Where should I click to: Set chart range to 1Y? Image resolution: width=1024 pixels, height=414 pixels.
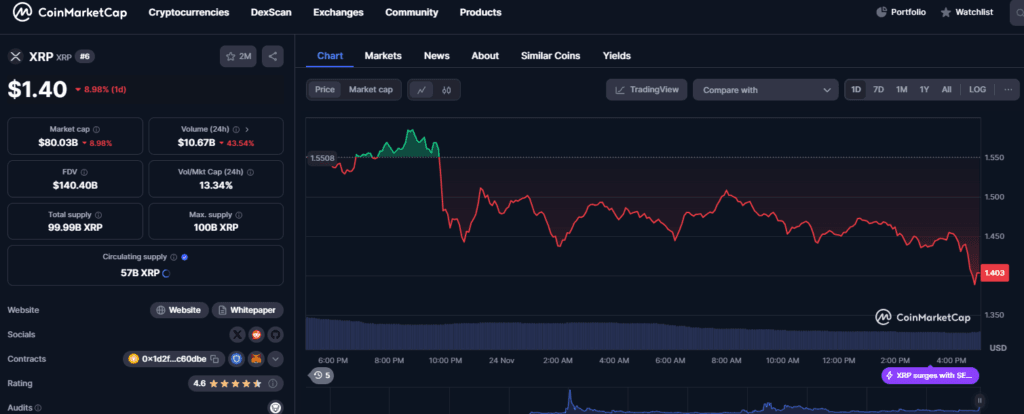[924, 89]
